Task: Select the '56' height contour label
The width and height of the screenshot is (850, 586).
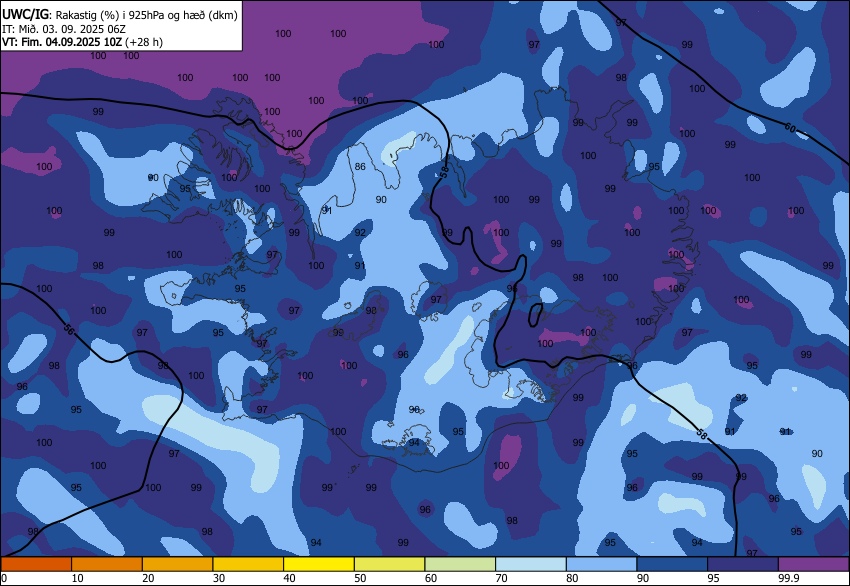Action: click(x=69, y=329)
